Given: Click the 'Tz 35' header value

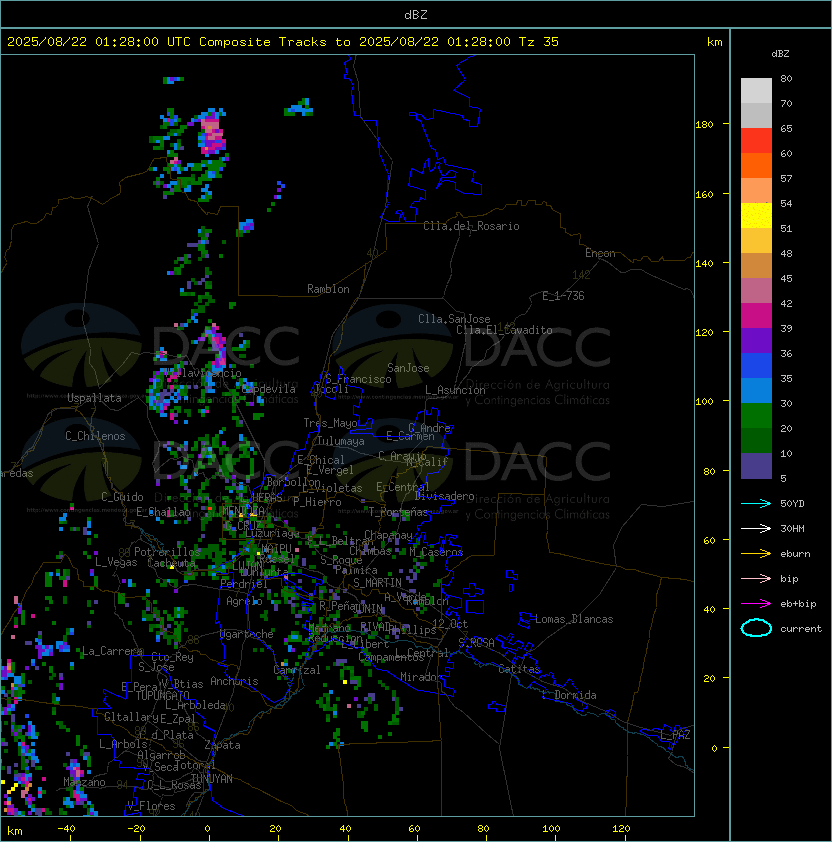Looking at the screenshot, I should pyautogui.click(x=539, y=42).
